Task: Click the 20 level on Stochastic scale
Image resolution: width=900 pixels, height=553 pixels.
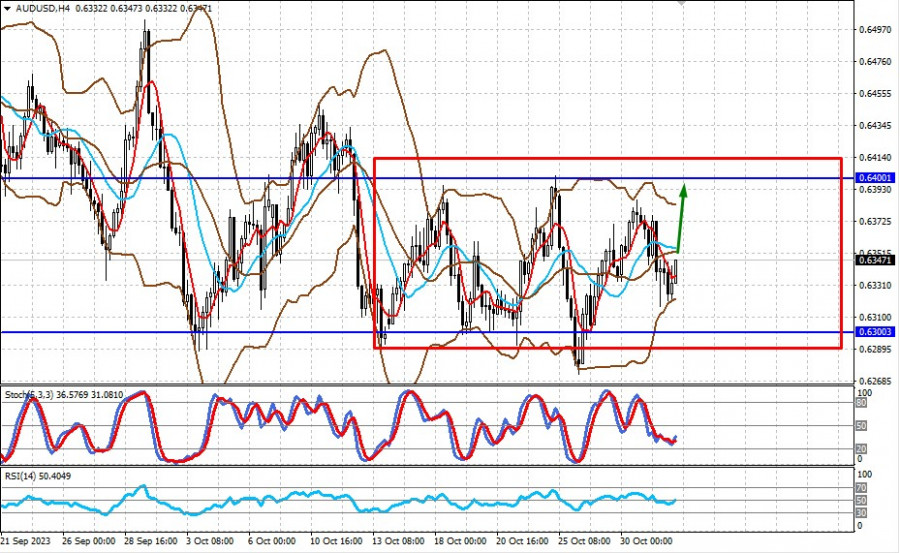Action: coord(862,448)
